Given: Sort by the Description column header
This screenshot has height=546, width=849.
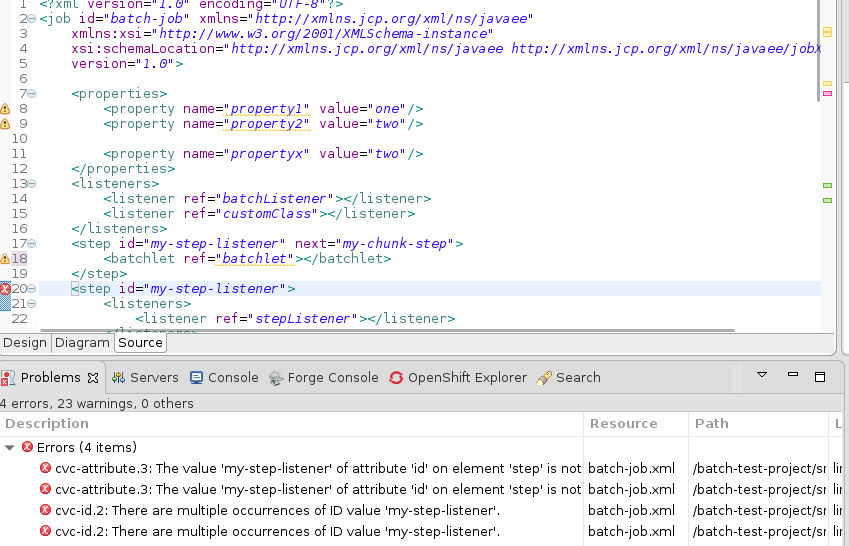Looking at the screenshot, I should (291, 424).
